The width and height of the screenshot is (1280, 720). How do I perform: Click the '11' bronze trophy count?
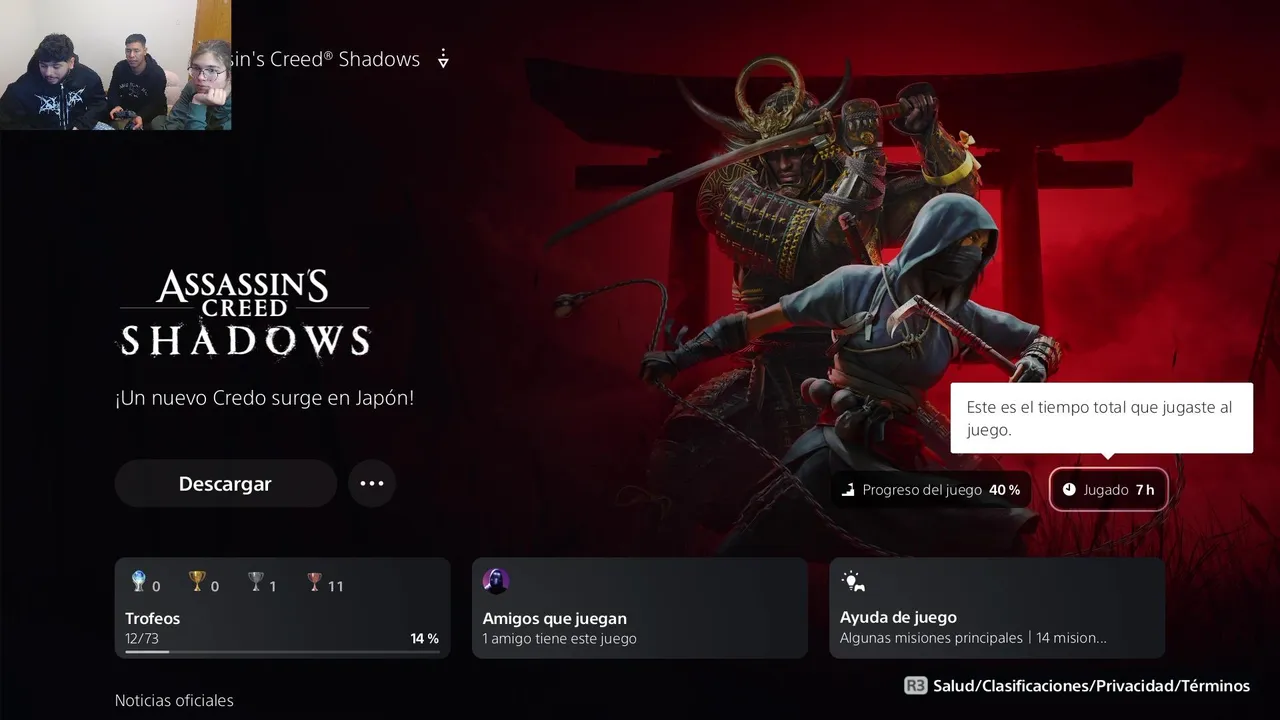pyautogui.click(x=336, y=586)
